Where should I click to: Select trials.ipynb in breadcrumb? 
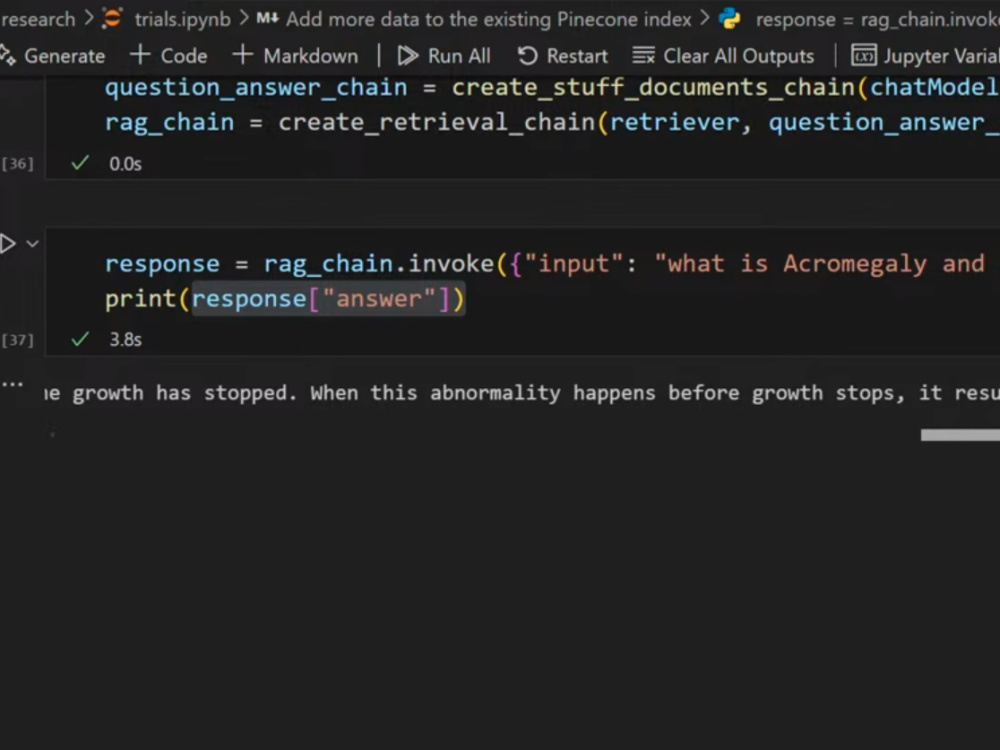coord(182,19)
